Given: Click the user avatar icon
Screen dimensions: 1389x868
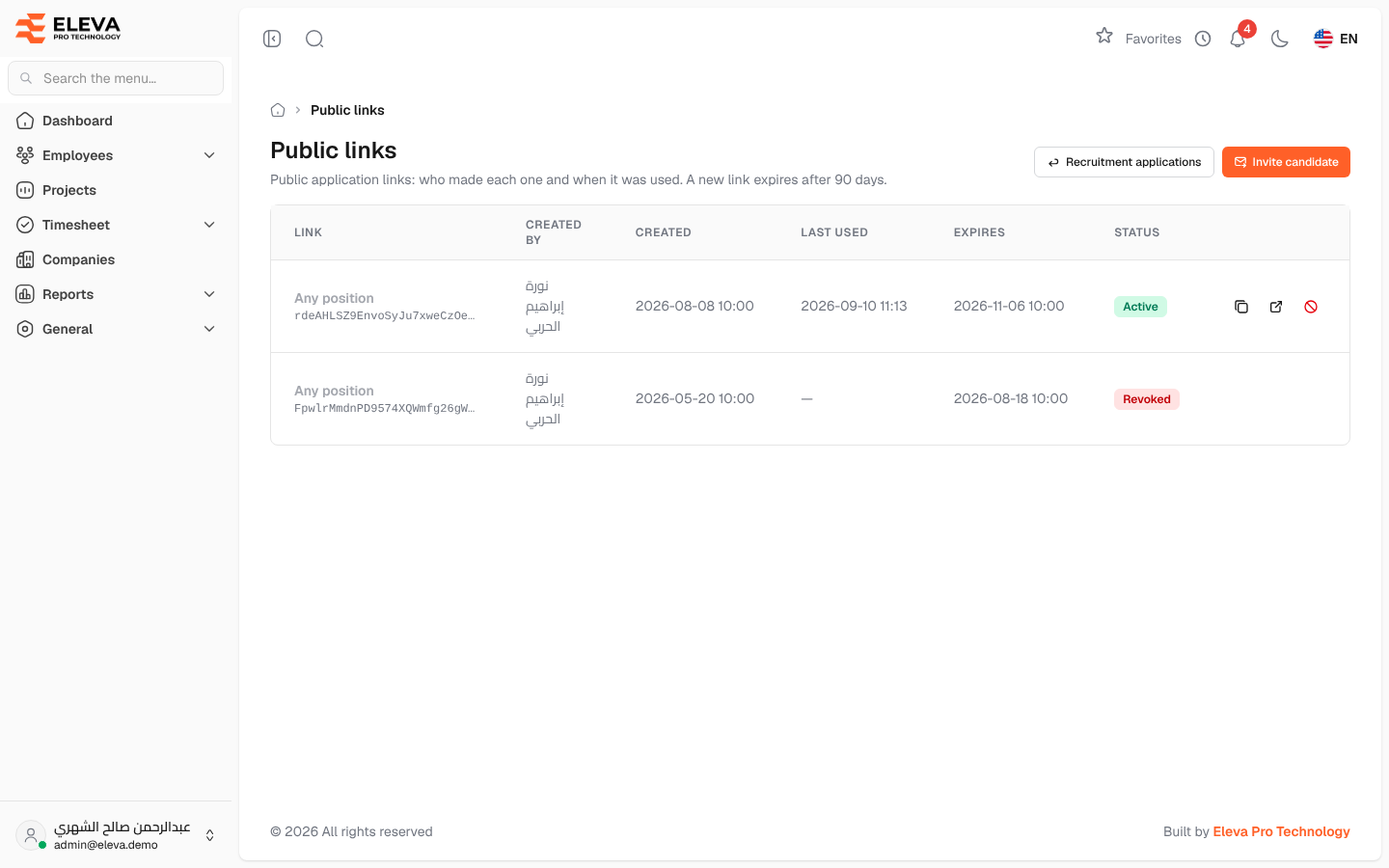Looking at the screenshot, I should 31,835.
